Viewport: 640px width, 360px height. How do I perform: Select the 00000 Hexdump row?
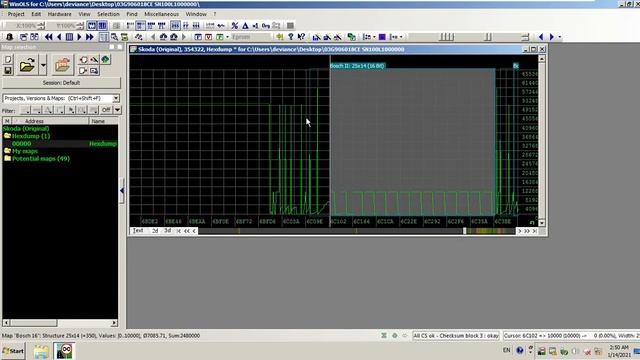60,144
